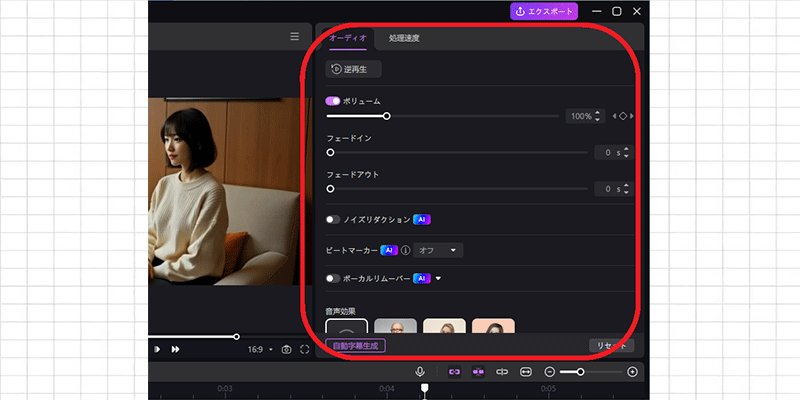
Task: Select the first empty 音声効果 thumbnail
Action: [346, 326]
